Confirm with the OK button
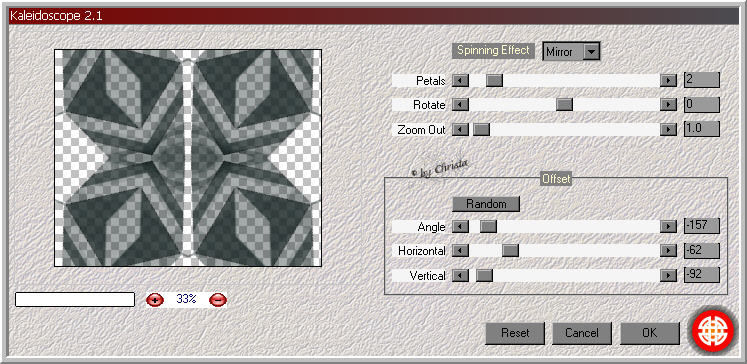The height and width of the screenshot is (364, 747). click(x=649, y=333)
